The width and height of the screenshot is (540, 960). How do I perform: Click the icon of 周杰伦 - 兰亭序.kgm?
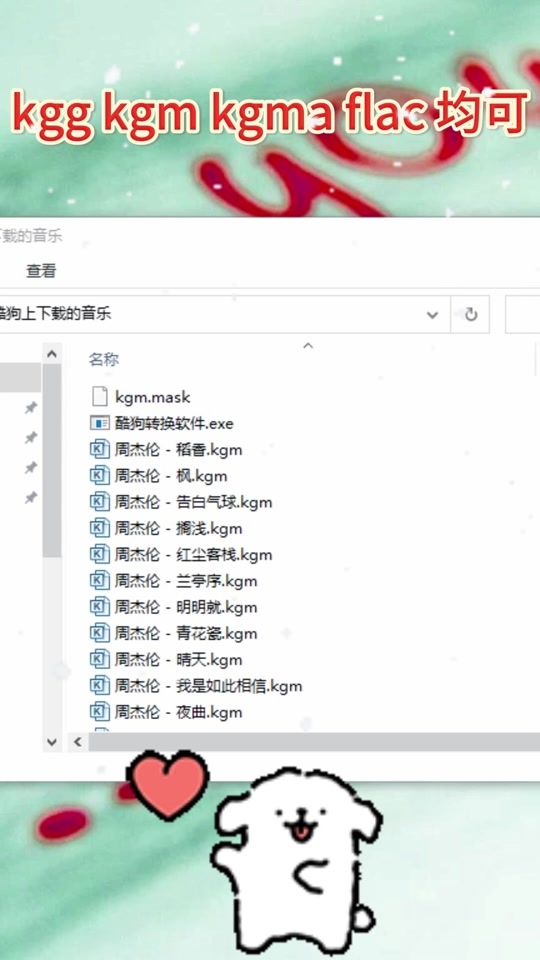[100, 580]
